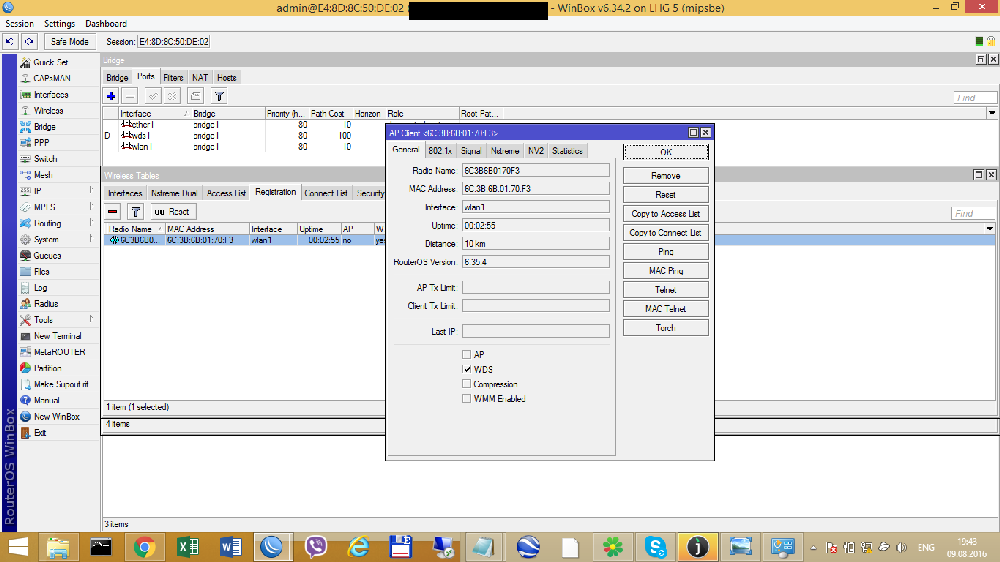Add bridge port with plus icon

click(x=111, y=96)
